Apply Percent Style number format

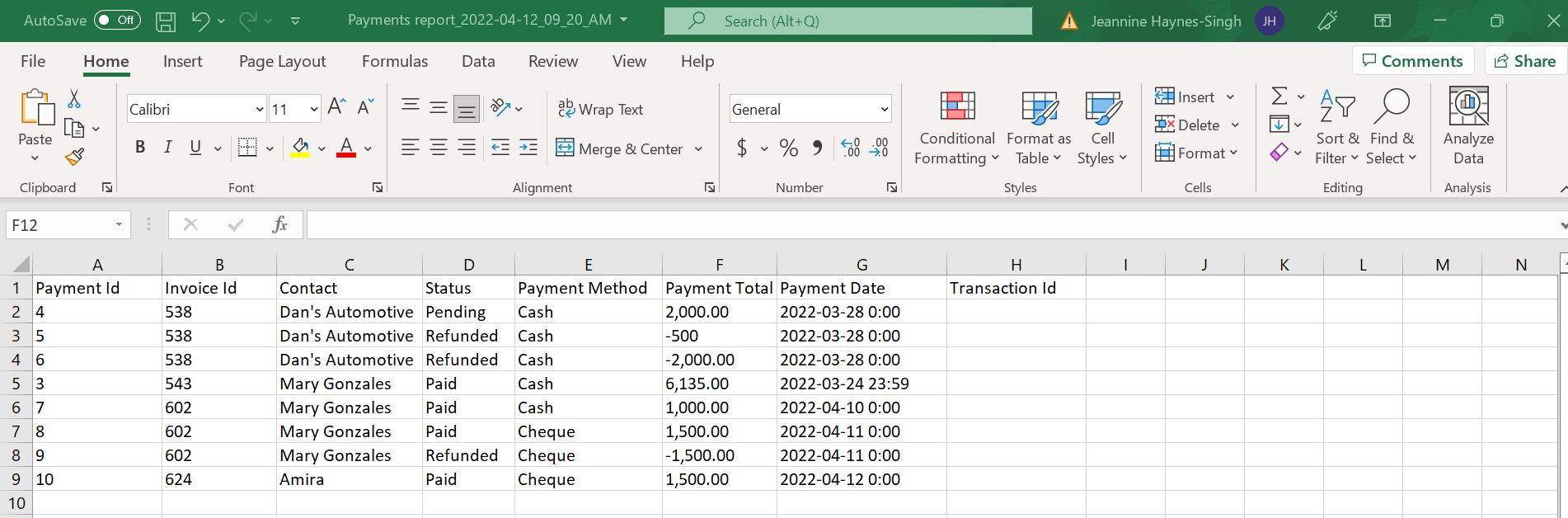click(x=788, y=148)
